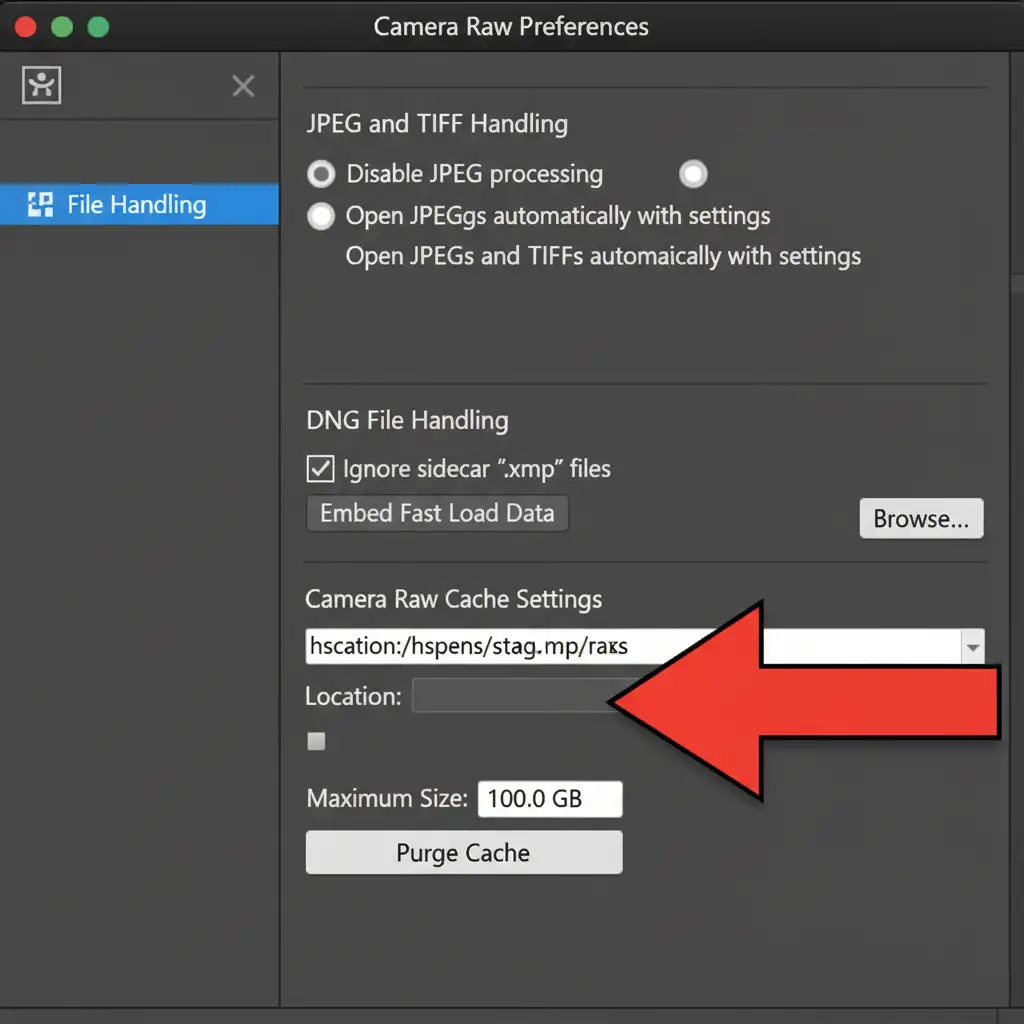Click the Maximum Size 100.0 GB field
This screenshot has width=1024, height=1024.
pyautogui.click(x=550, y=799)
